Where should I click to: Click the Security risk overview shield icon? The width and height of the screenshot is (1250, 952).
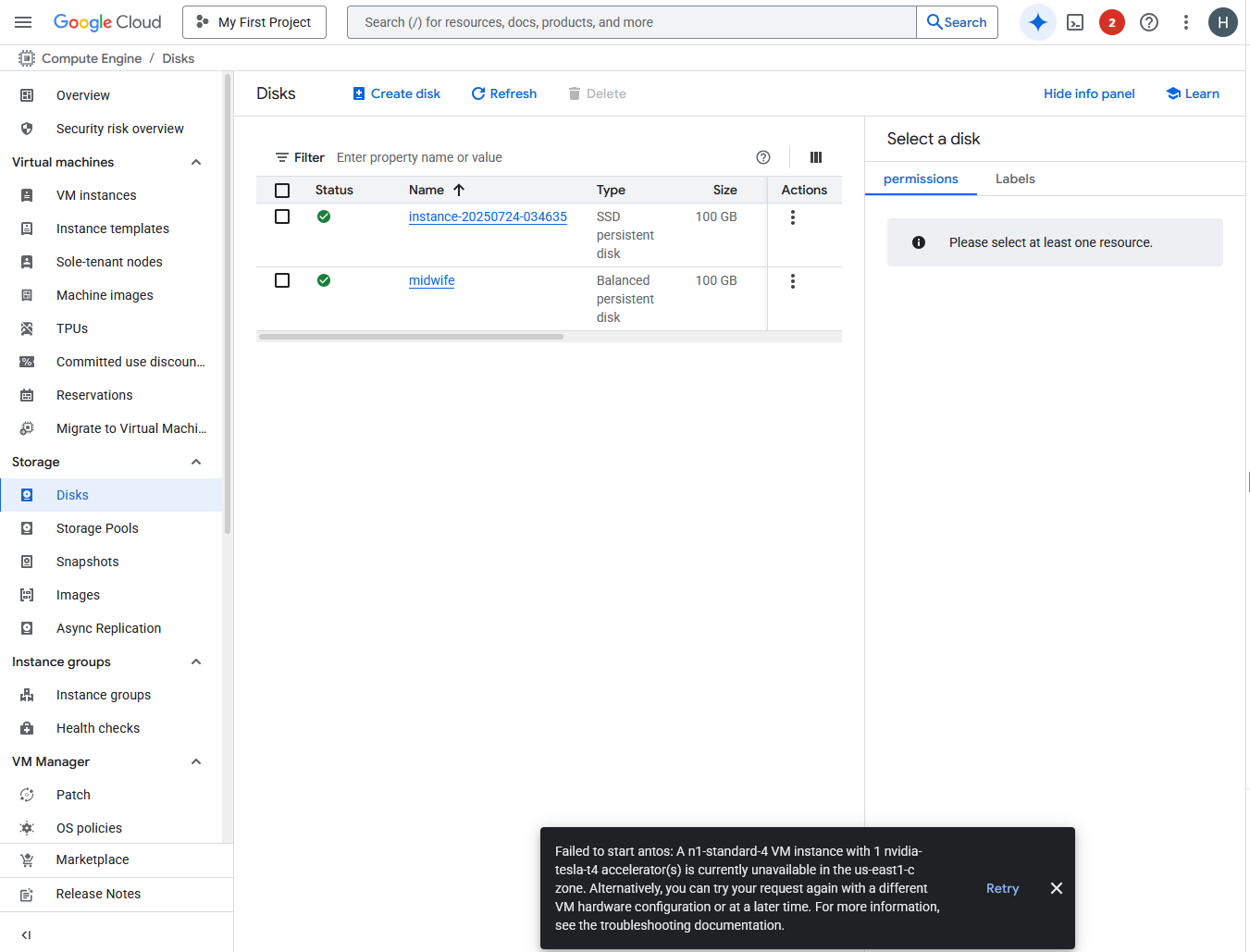[27, 129]
